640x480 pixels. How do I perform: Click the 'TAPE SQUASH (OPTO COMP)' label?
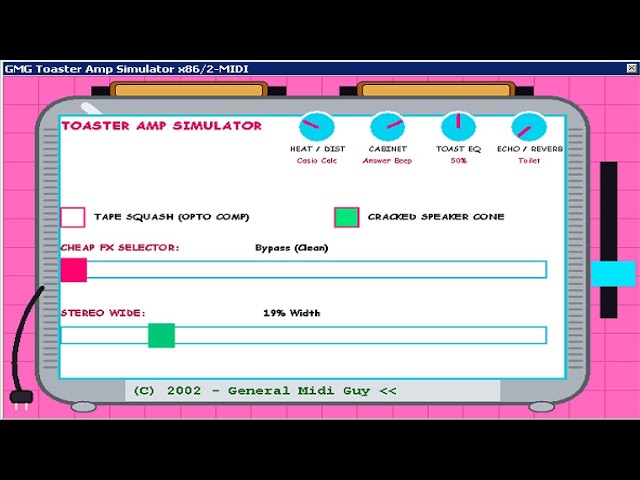[171, 217]
